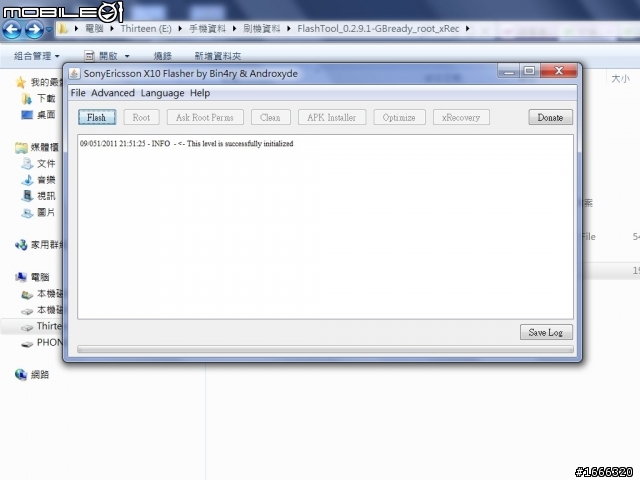Screen dimensions: 640x480
Task: Select 手機資料 in the address breadcrumb
Action: pyautogui.click(x=207, y=29)
